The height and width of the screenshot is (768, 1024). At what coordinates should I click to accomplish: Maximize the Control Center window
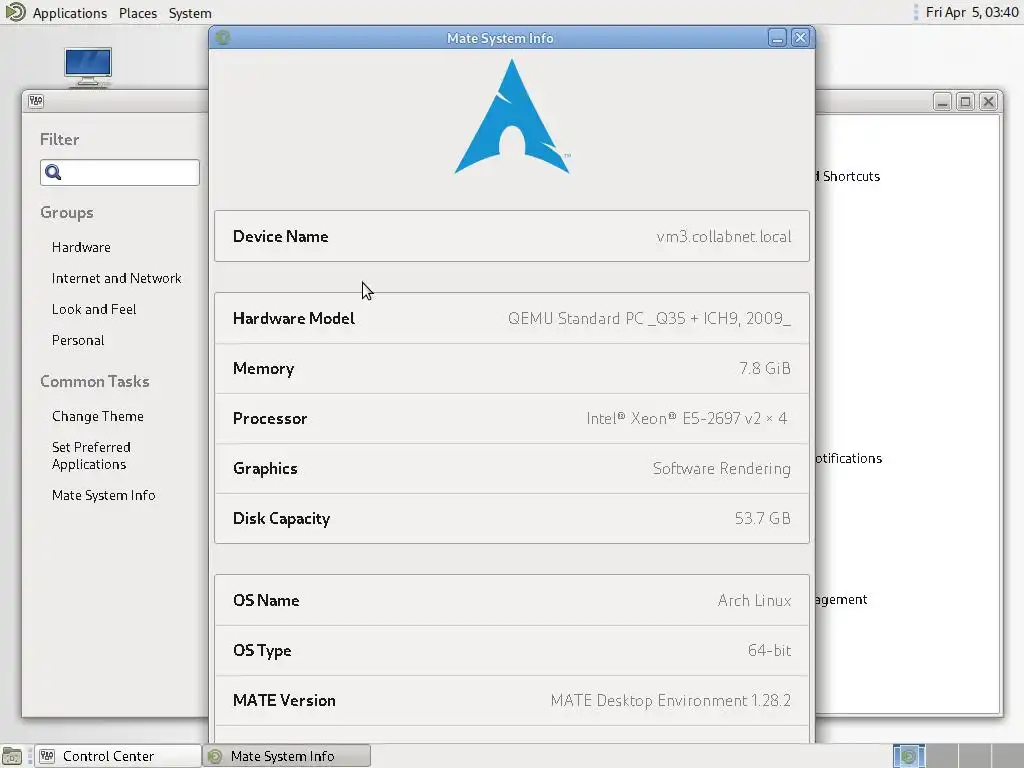tap(965, 102)
